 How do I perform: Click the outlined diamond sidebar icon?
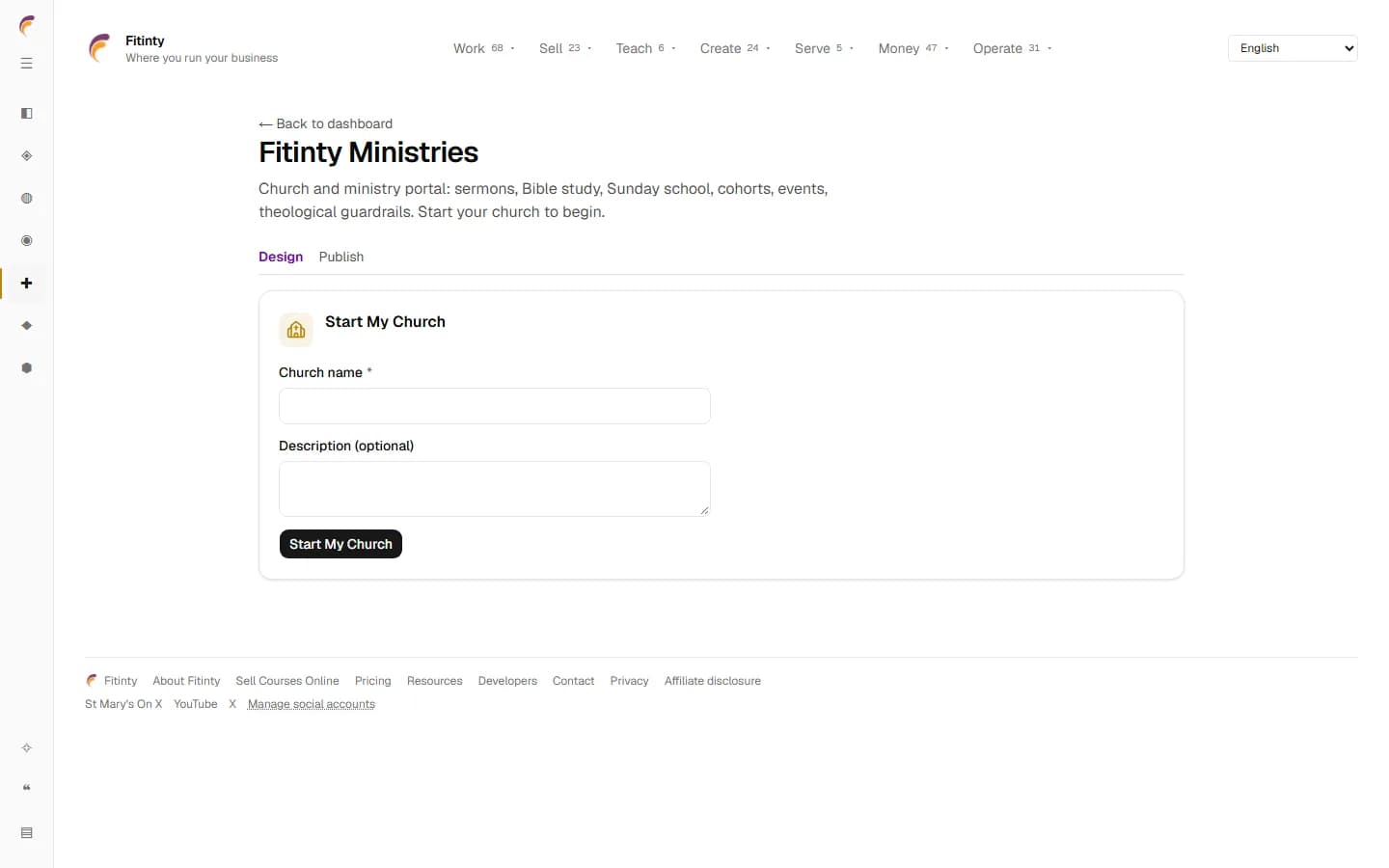[x=27, y=156]
